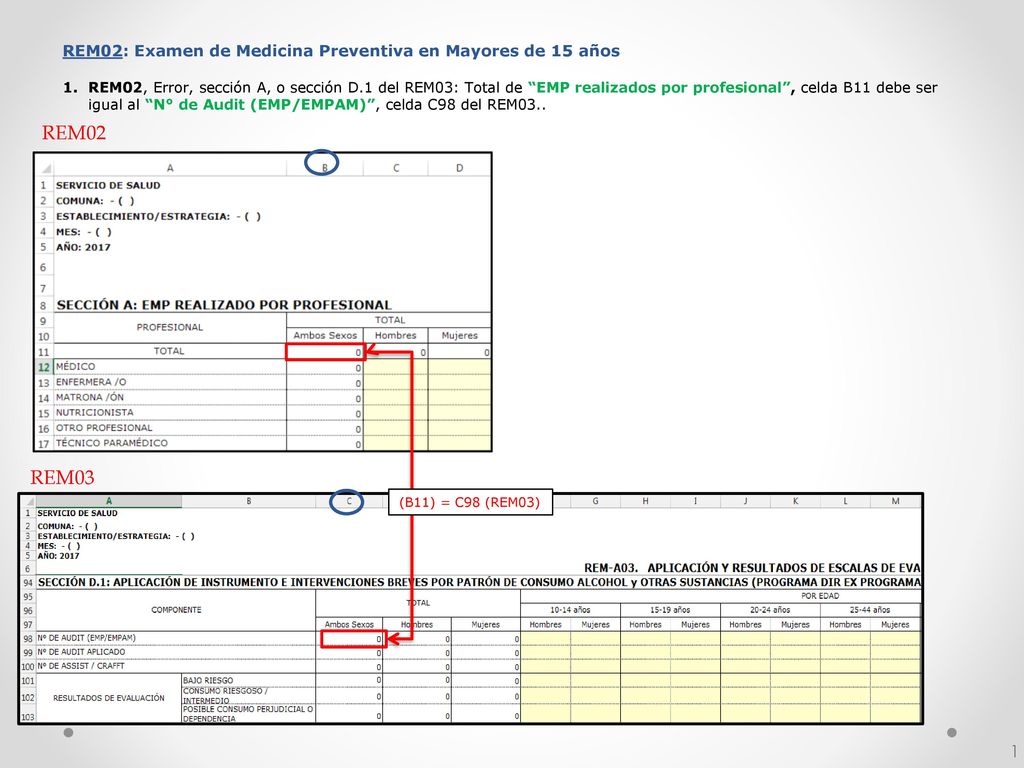Select row 12 header in REM02 sheet

(x=44, y=367)
